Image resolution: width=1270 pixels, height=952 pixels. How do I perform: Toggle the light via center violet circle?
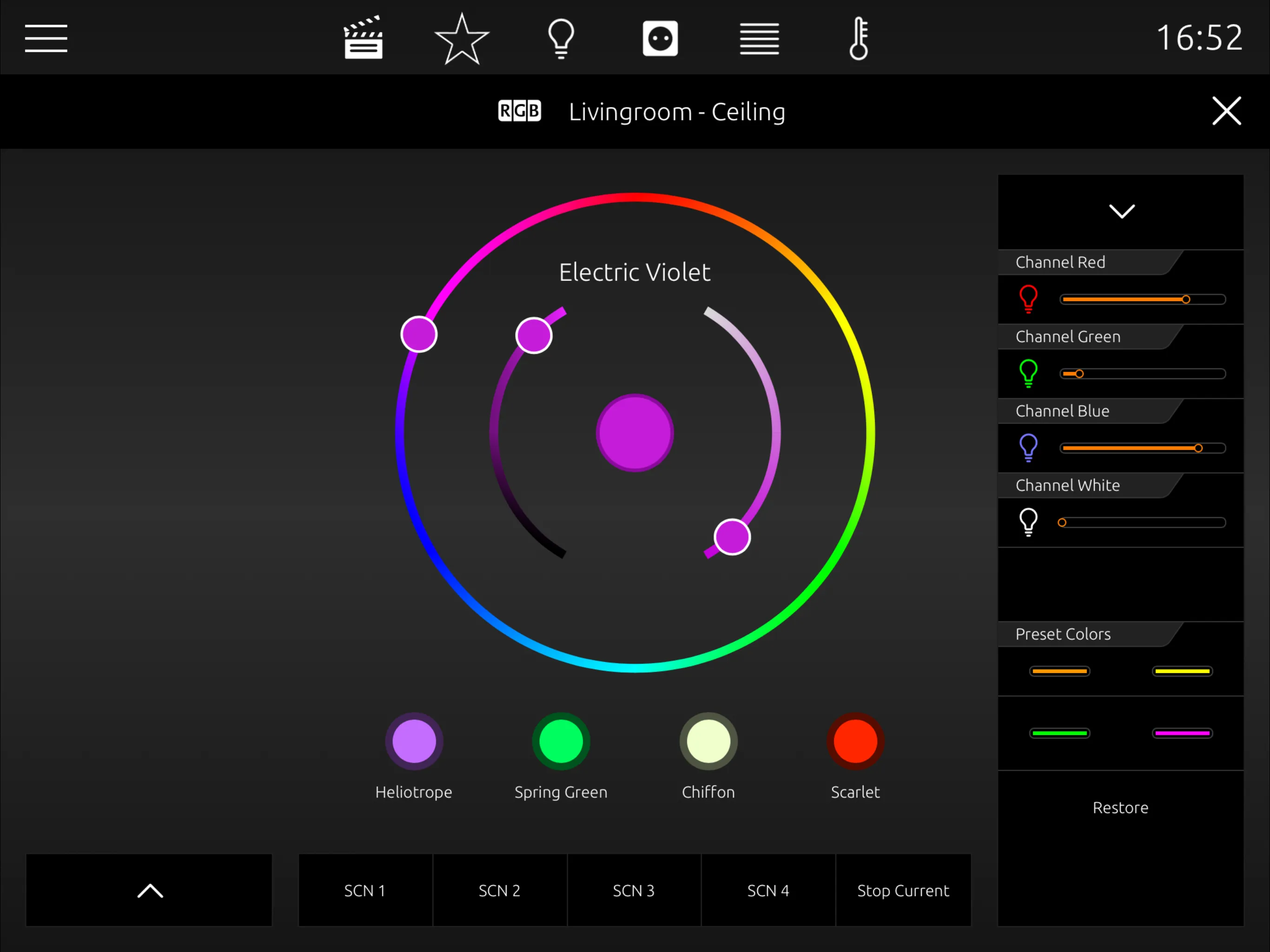(635, 432)
